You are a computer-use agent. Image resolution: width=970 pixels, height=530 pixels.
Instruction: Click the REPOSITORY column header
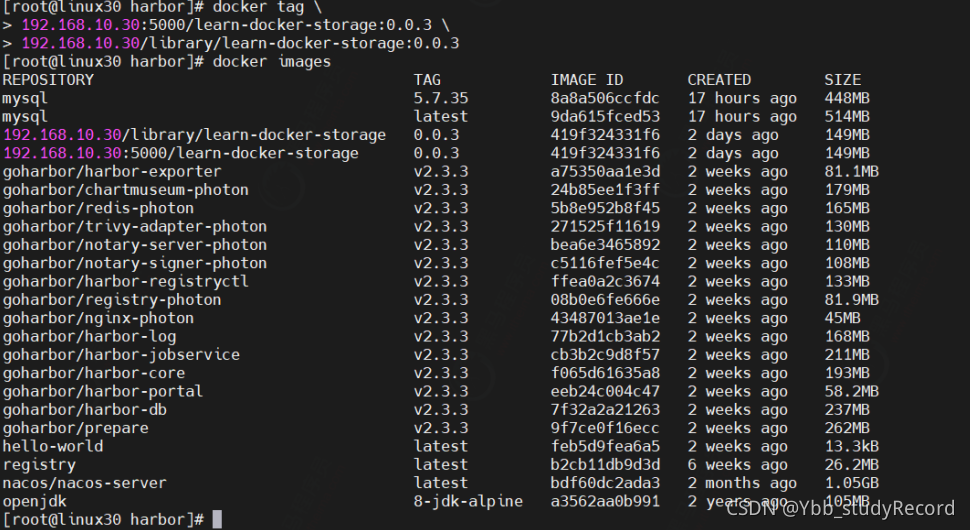point(48,80)
